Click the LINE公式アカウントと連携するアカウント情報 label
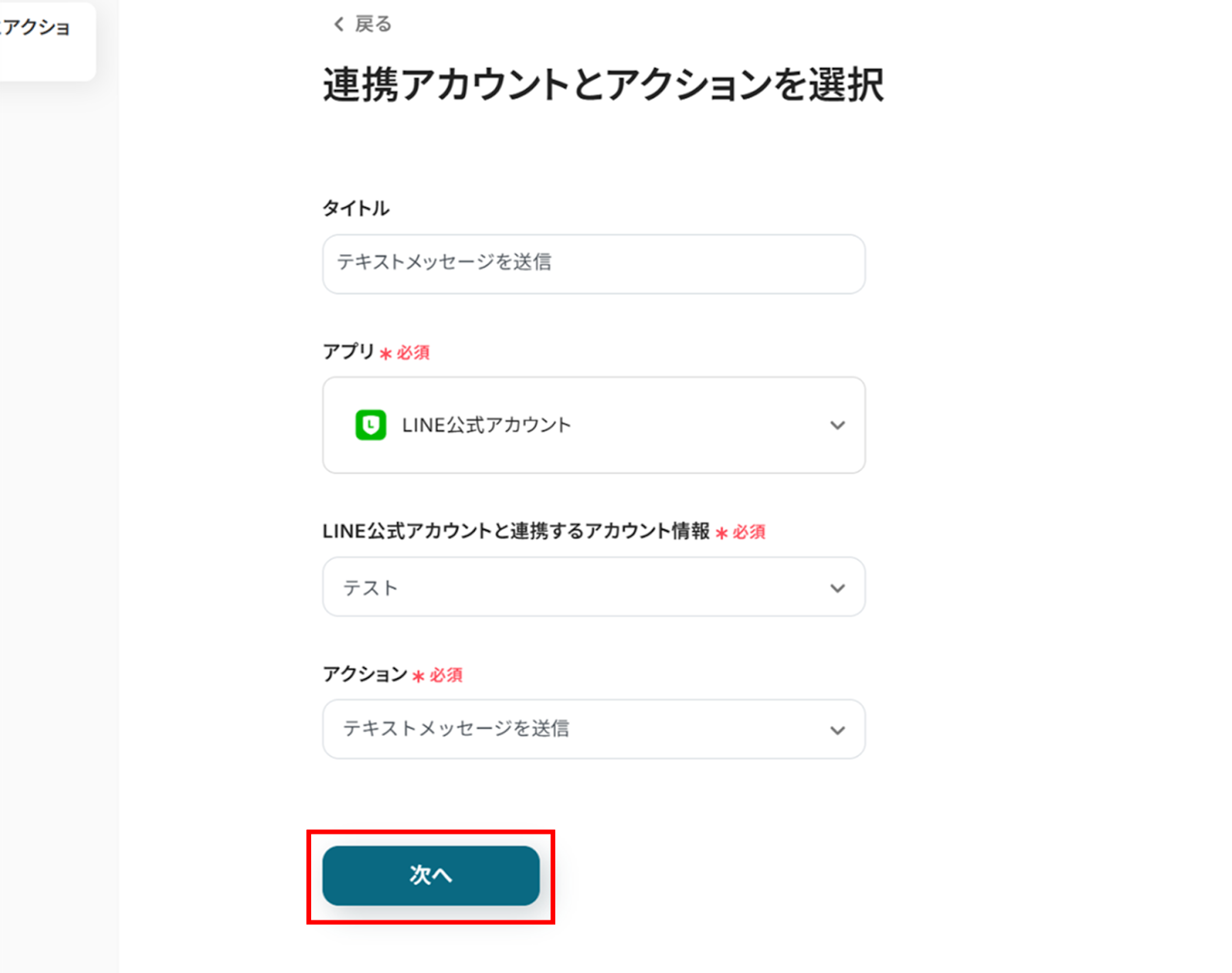This screenshot has height=973, width=1232. (516, 531)
